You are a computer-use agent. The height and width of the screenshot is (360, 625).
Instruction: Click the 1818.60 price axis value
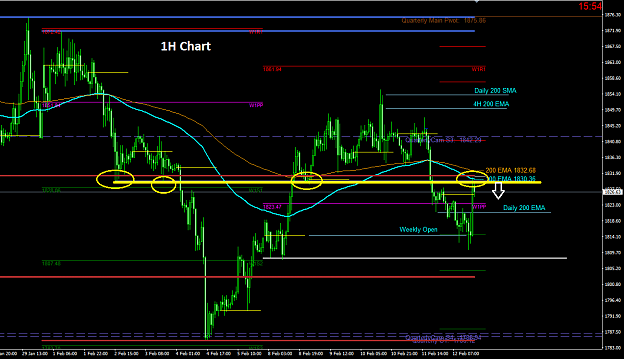[x=613, y=220]
